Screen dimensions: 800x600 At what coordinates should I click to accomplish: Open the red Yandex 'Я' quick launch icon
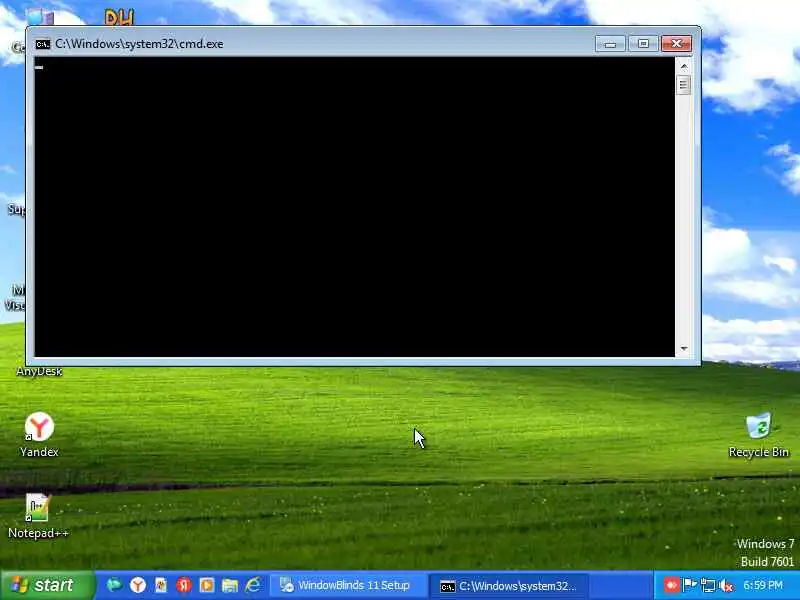point(184,585)
